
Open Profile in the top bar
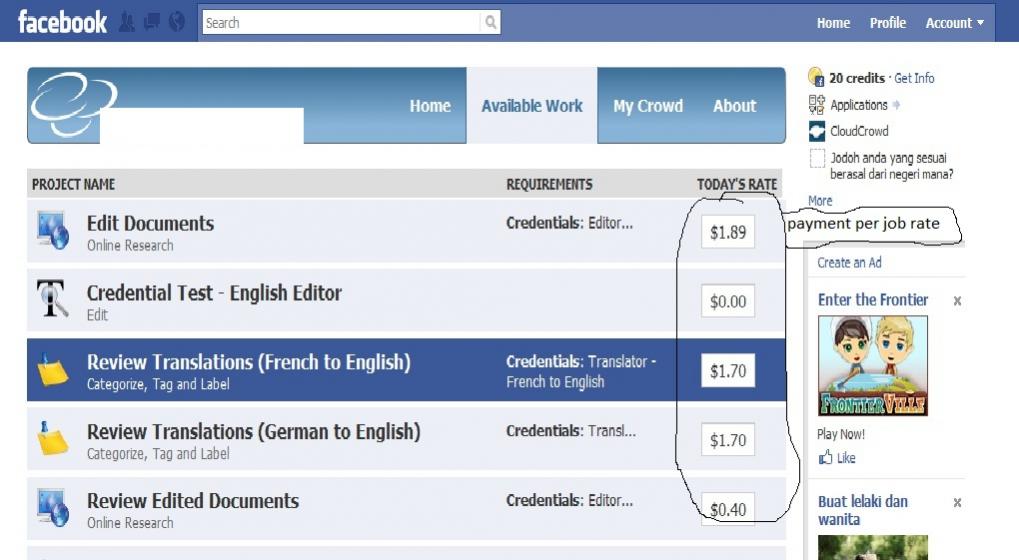coord(888,23)
